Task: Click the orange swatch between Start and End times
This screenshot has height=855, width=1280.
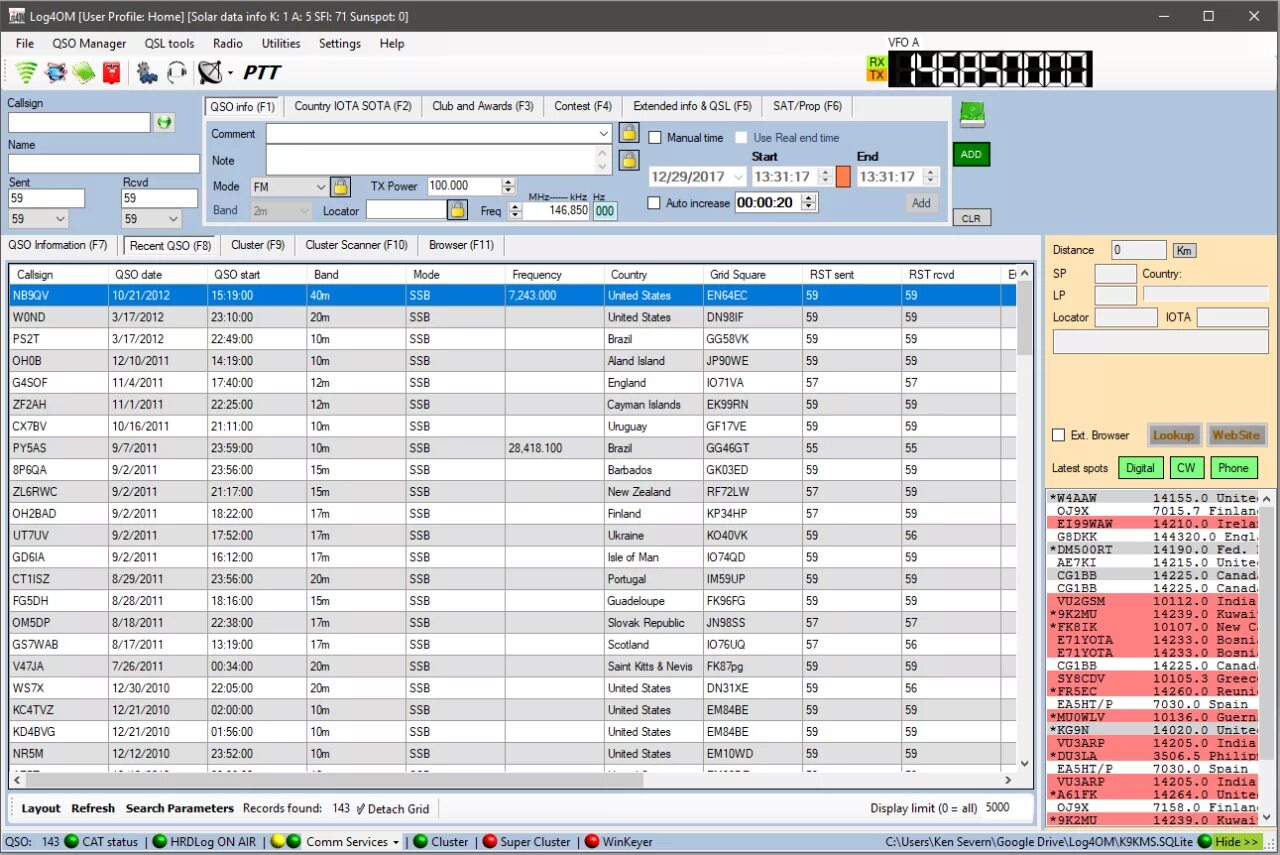Action: pos(843,176)
